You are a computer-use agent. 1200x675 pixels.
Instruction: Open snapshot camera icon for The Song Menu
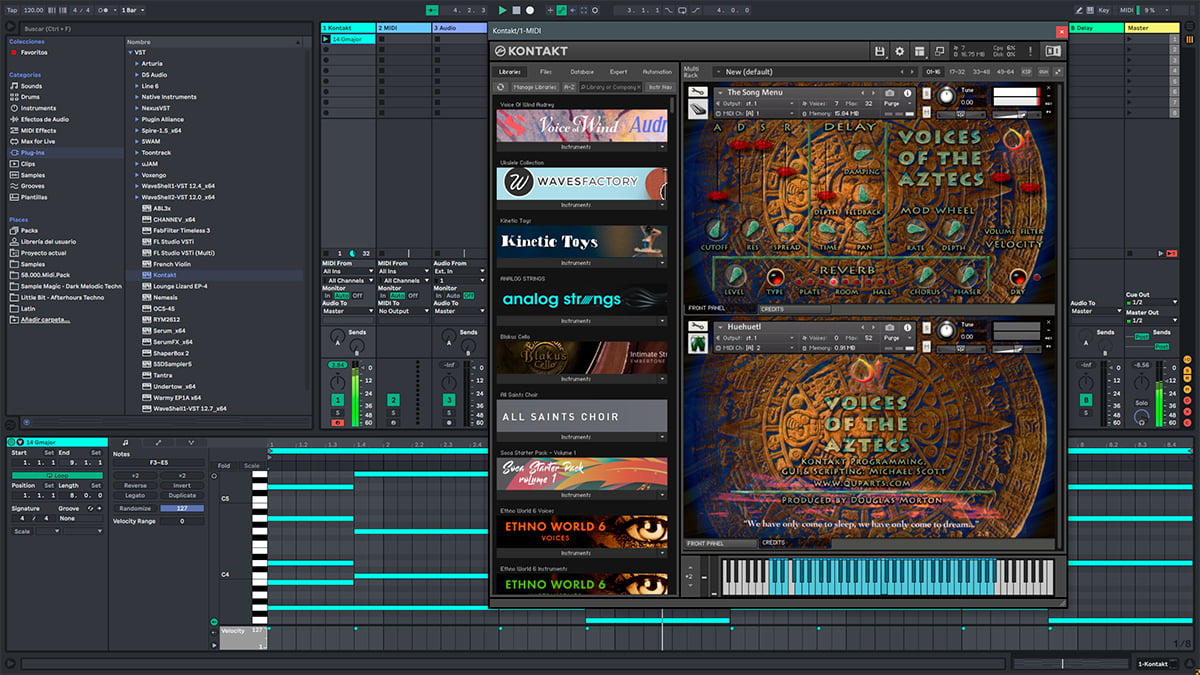pyautogui.click(x=890, y=93)
